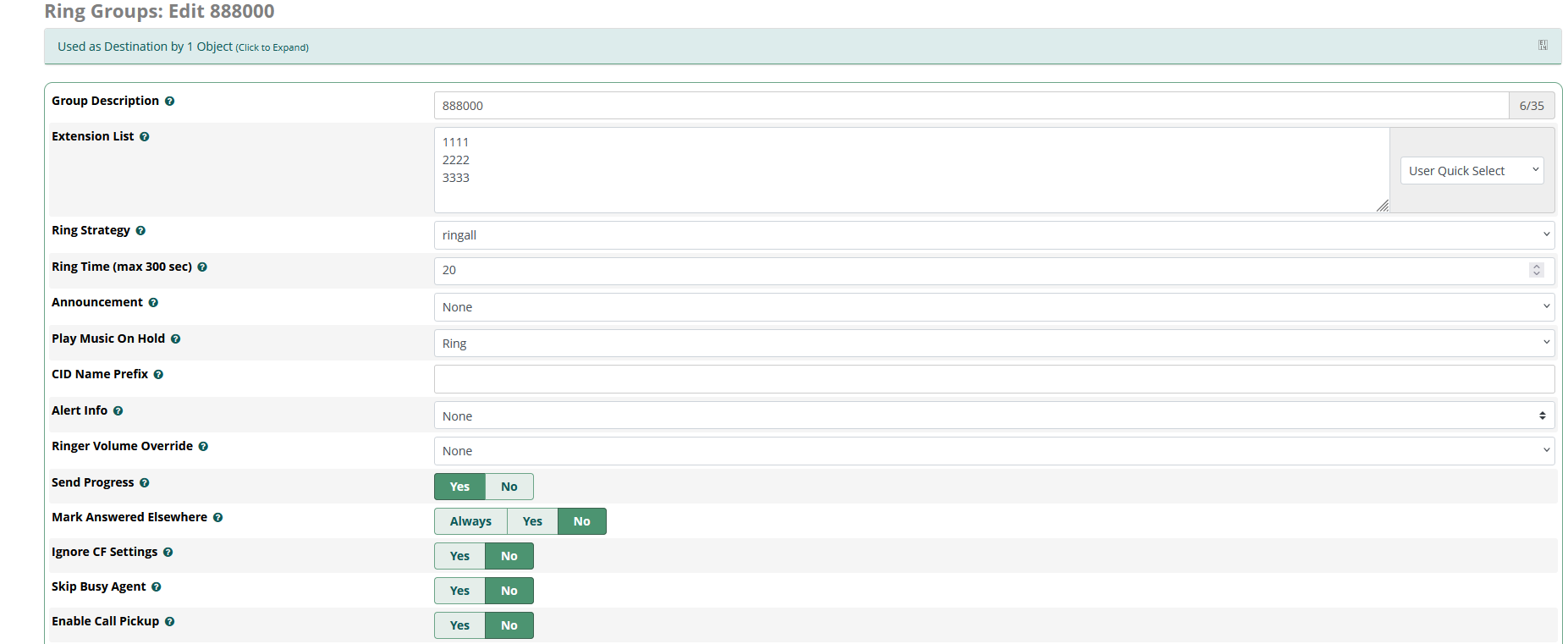Open help icon for Play Music On Hold
The height and width of the screenshot is (644, 1568).
[x=175, y=339]
